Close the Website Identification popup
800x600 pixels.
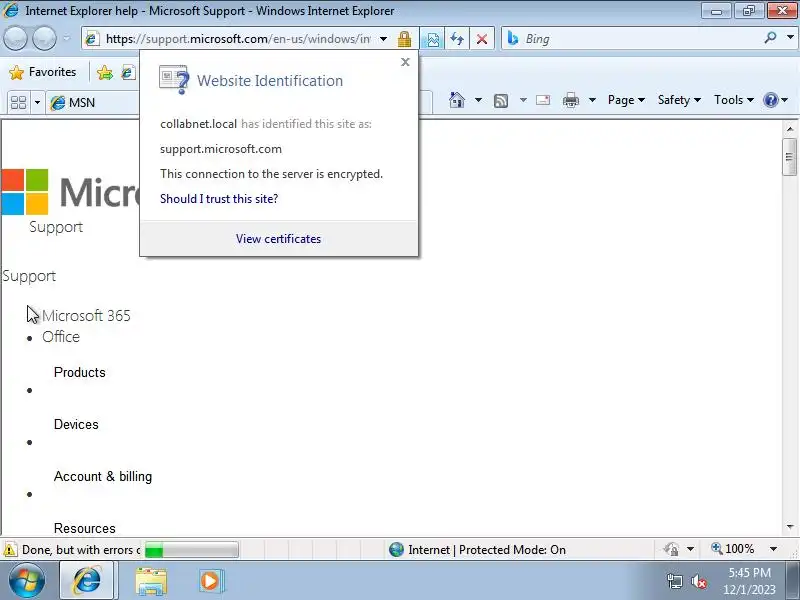tap(405, 62)
